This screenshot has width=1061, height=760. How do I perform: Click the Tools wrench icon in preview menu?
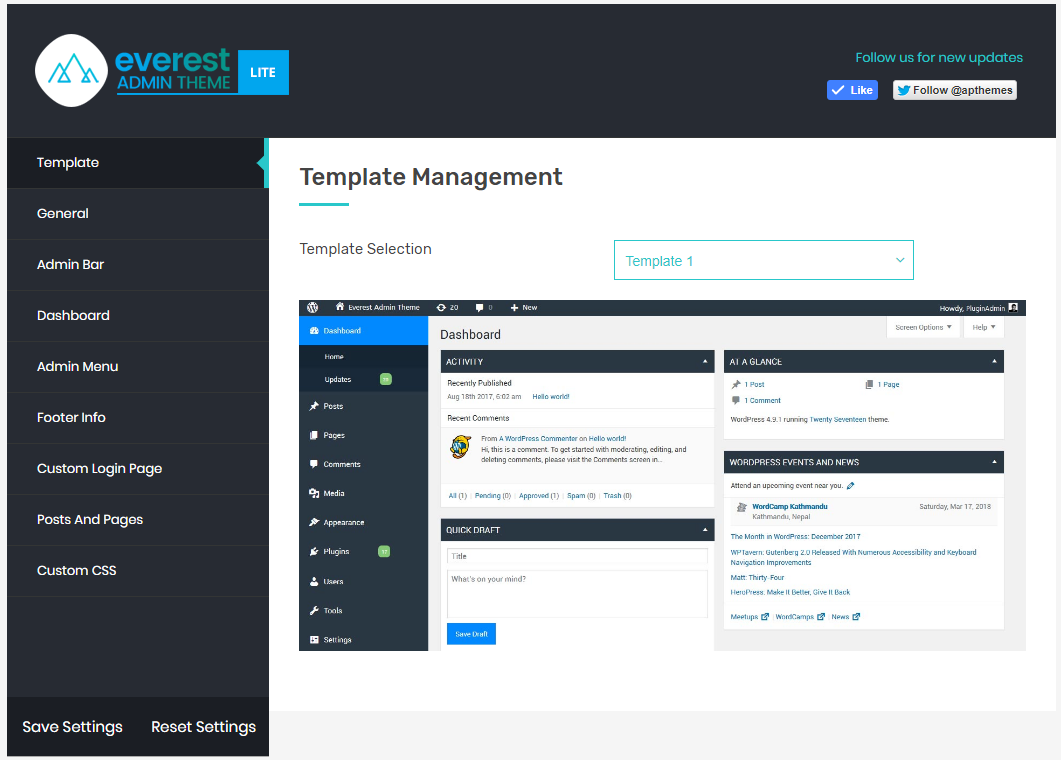[314, 610]
